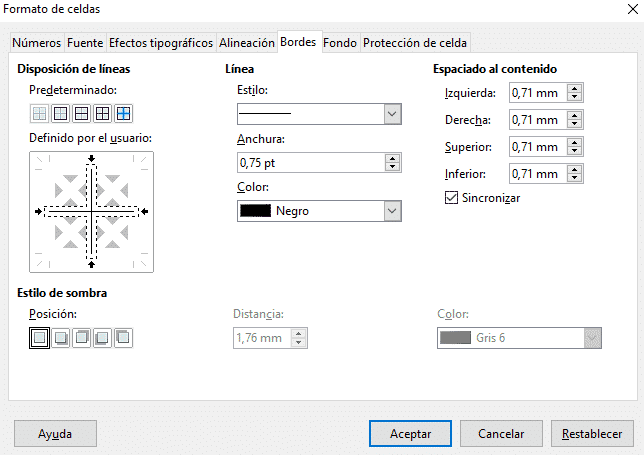Increase the Inferior spacing value

575,170
